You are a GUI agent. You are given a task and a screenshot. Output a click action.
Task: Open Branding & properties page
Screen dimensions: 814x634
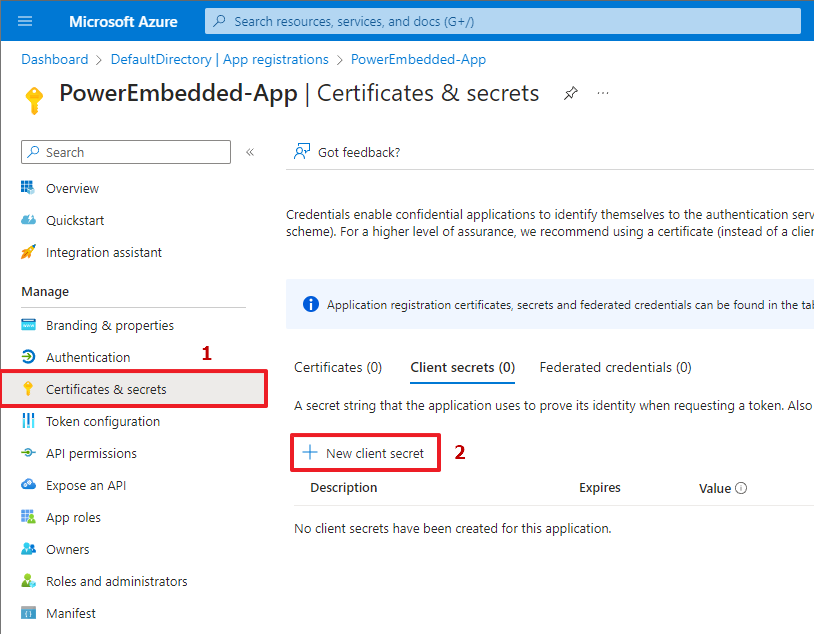[x=109, y=325]
